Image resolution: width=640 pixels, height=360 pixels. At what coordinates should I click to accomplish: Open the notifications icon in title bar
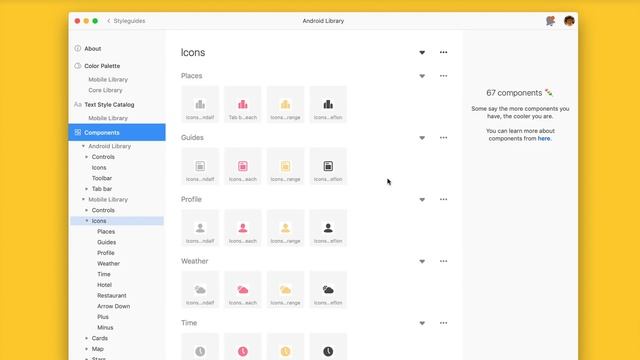click(550, 21)
